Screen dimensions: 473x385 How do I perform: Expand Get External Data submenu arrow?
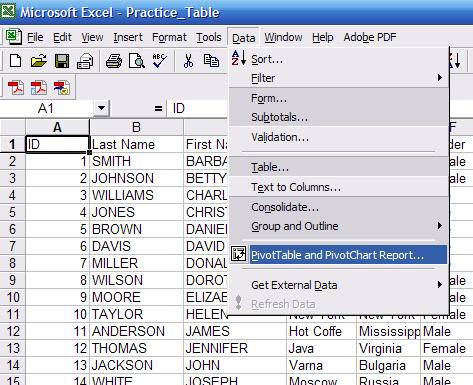(x=440, y=284)
